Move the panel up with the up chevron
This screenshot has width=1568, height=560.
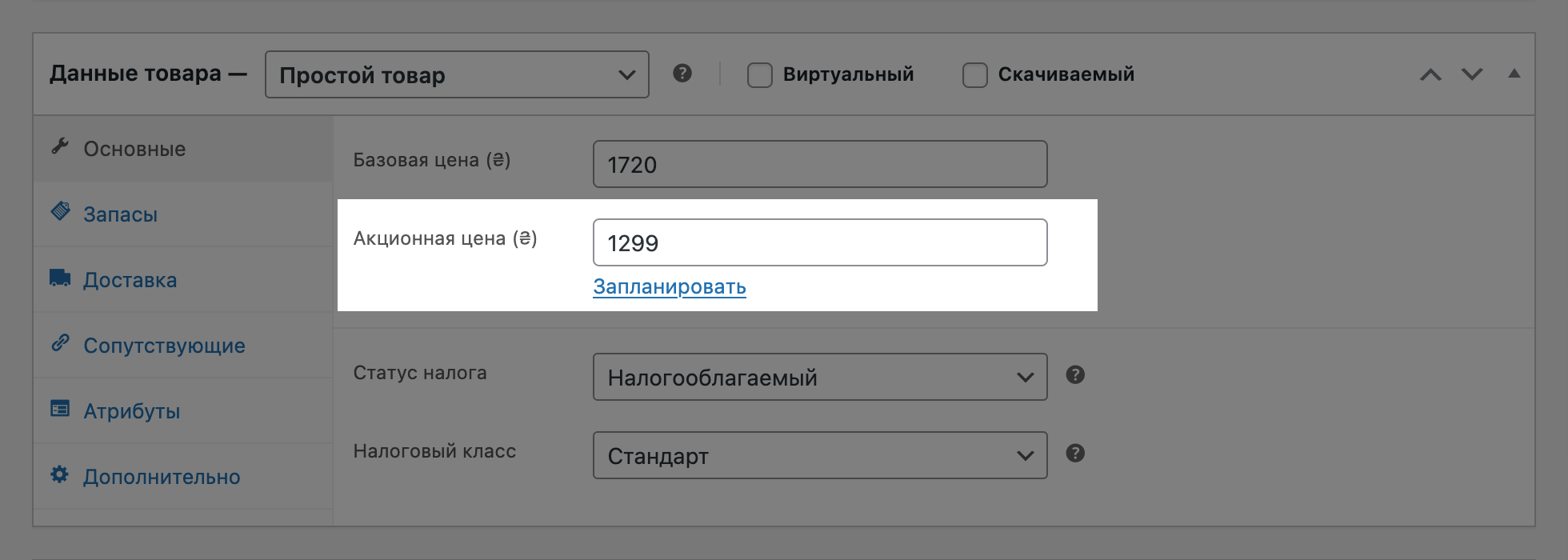coord(1430,74)
